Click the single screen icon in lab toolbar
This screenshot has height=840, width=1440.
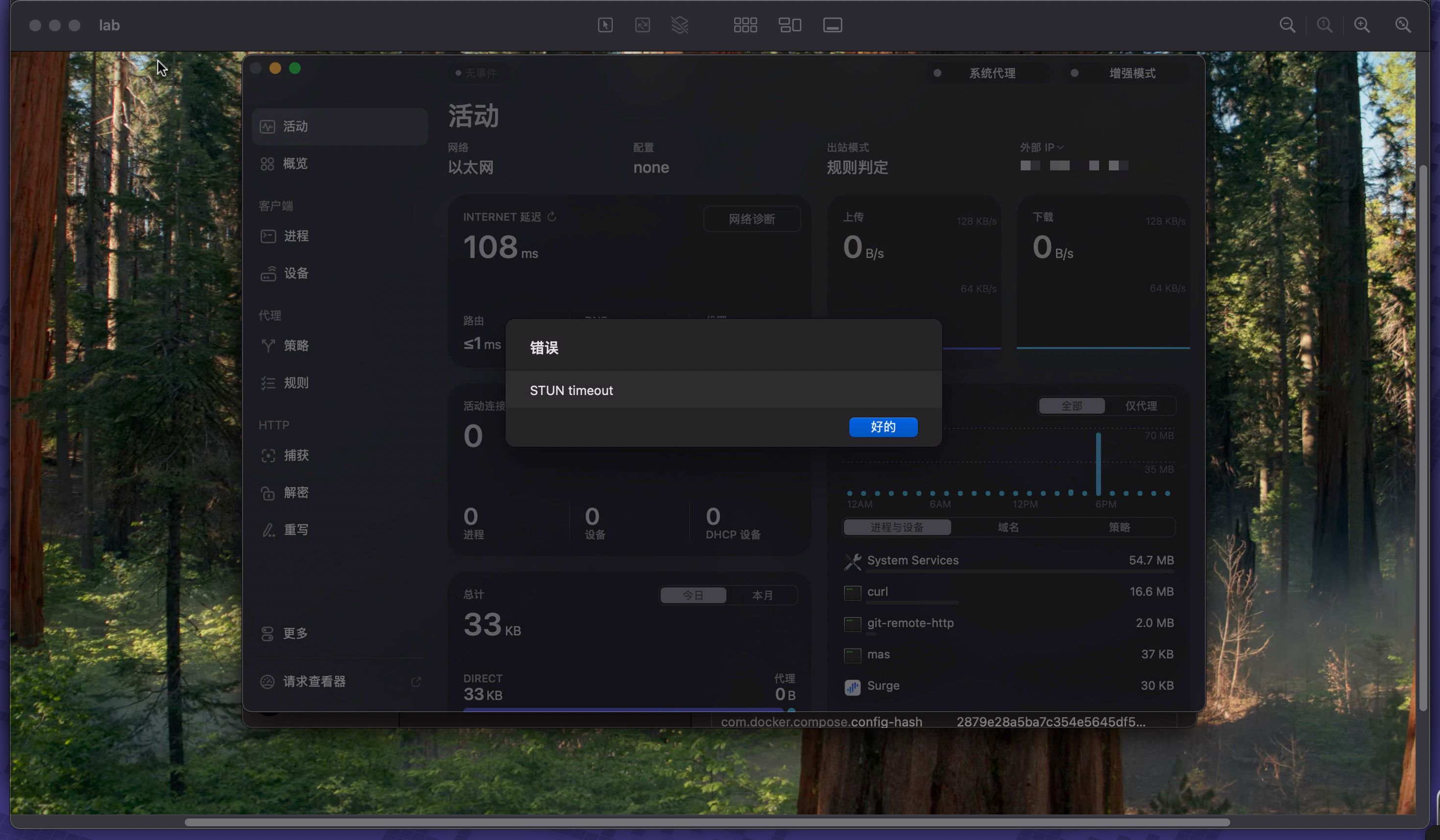point(833,25)
